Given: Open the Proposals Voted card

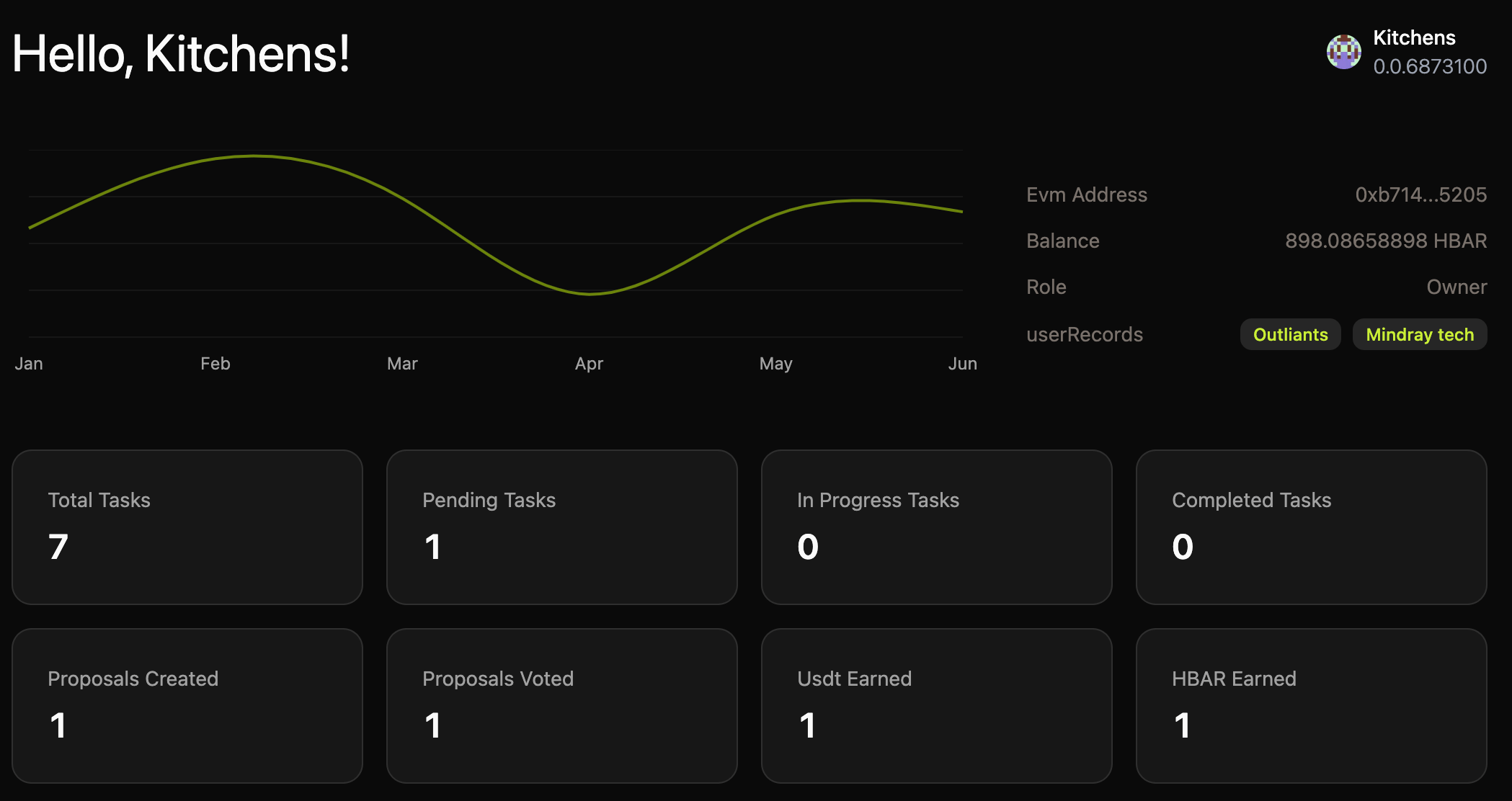Looking at the screenshot, I should (x=562, y=706).
